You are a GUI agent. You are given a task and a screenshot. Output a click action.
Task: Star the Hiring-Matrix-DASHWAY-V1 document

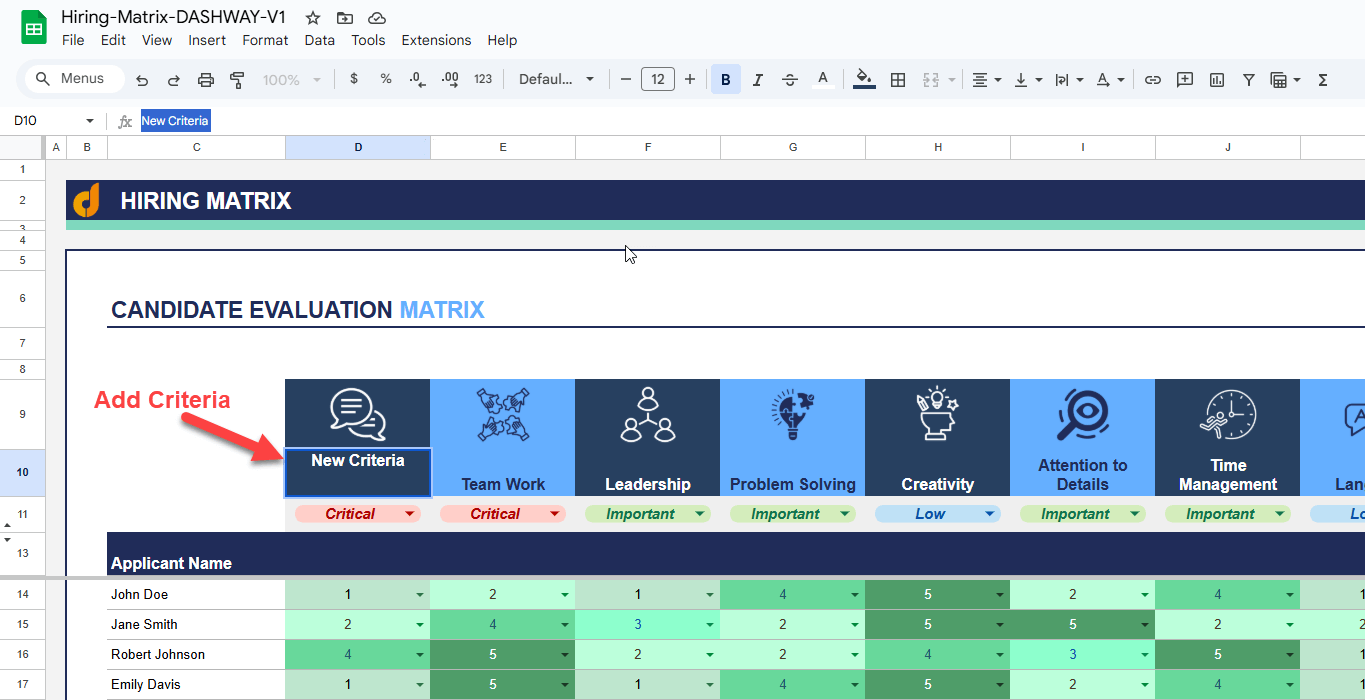313,18
